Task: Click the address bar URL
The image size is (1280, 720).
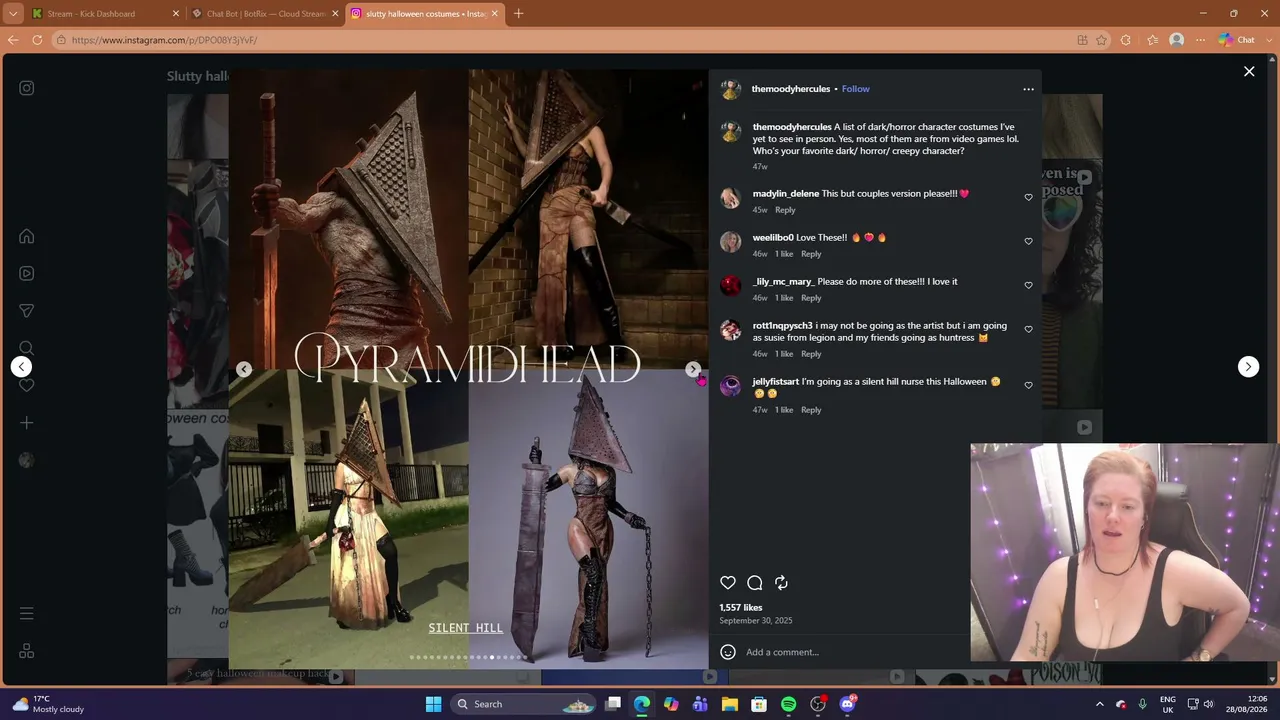Action: coord(164,40)
